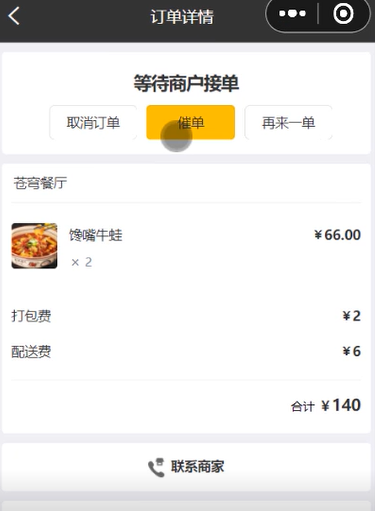Open the mini program three-dots menu
375x511 pixels.
tap(292, 14)
